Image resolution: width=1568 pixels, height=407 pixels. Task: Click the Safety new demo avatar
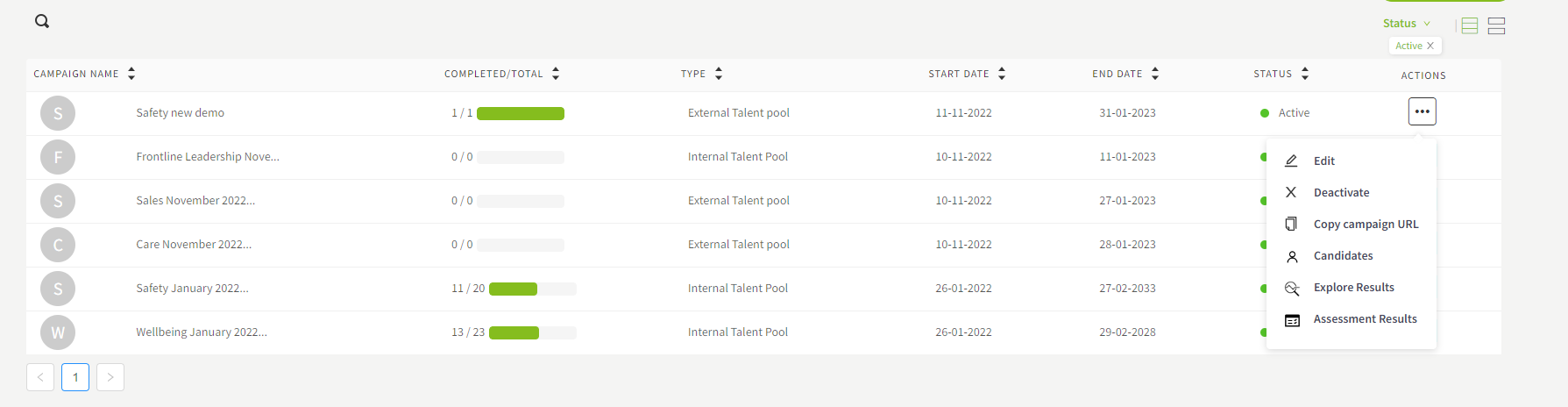[x=58, y=113]
